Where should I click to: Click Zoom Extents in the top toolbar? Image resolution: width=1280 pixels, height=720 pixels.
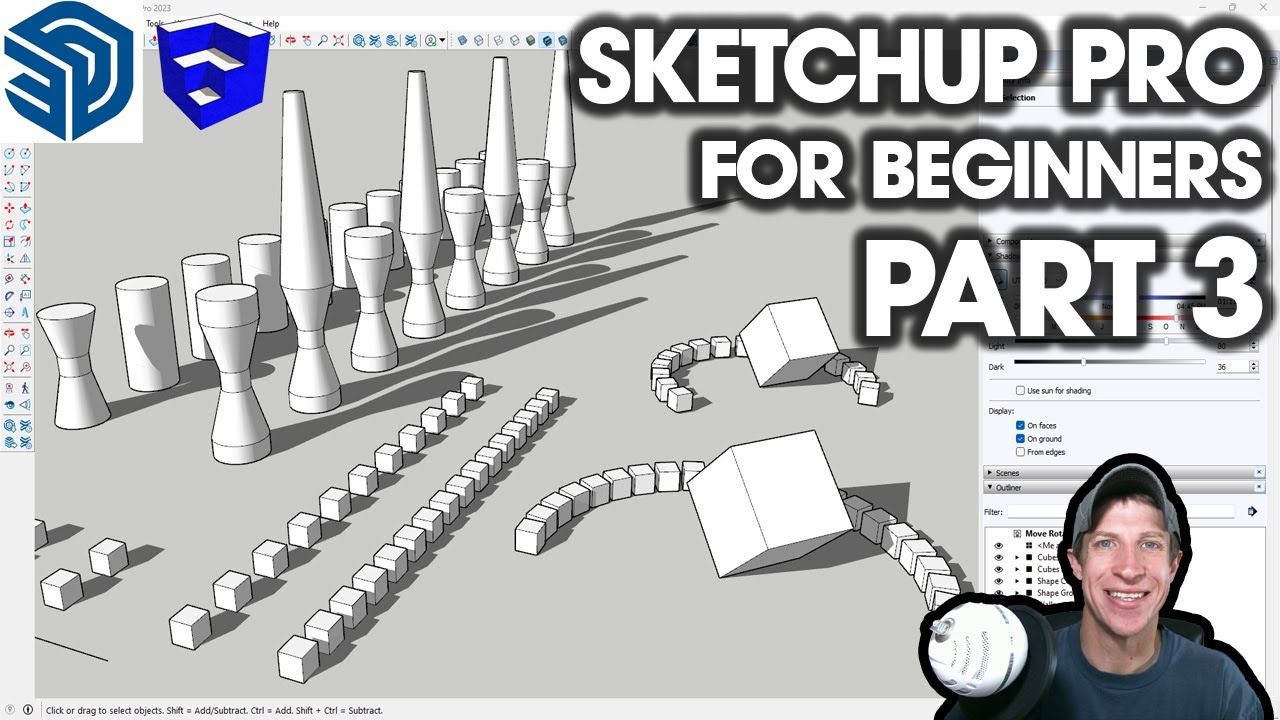338,40
